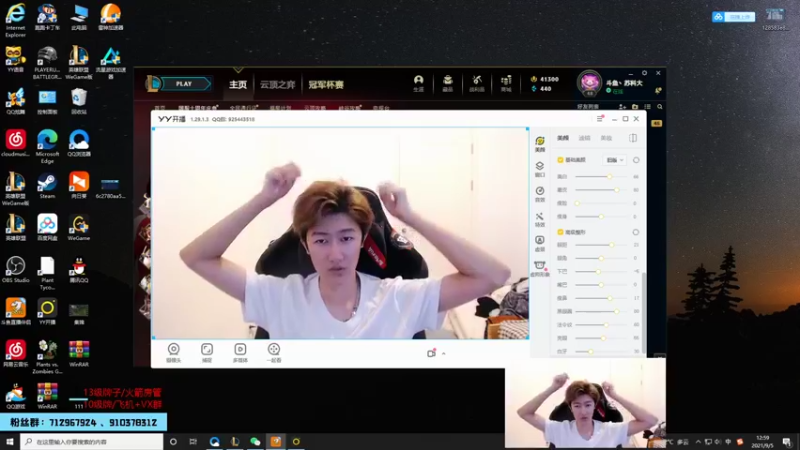Select the 主页 home tab in League client
This screenshot has width=800, height=450.
click(x=238, y=84)
